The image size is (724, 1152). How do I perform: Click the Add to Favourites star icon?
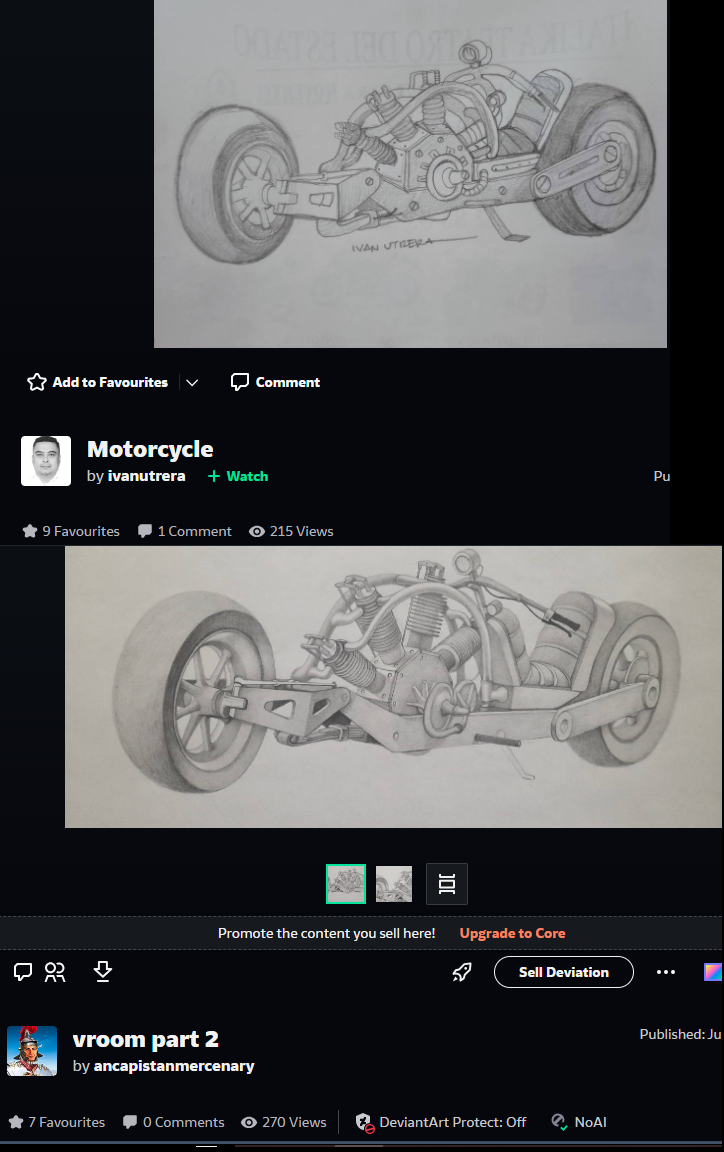37,382
